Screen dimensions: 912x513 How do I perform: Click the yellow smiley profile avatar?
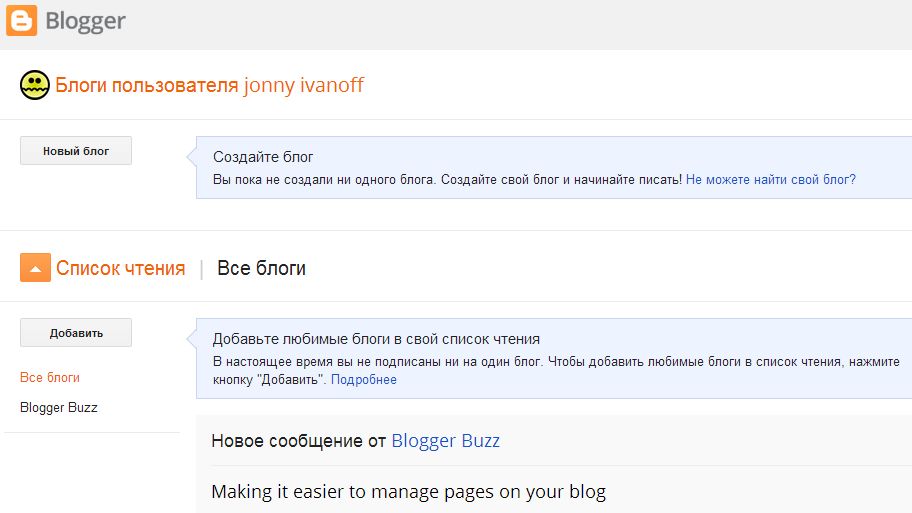pyautogui.click(x=34, y=86)
